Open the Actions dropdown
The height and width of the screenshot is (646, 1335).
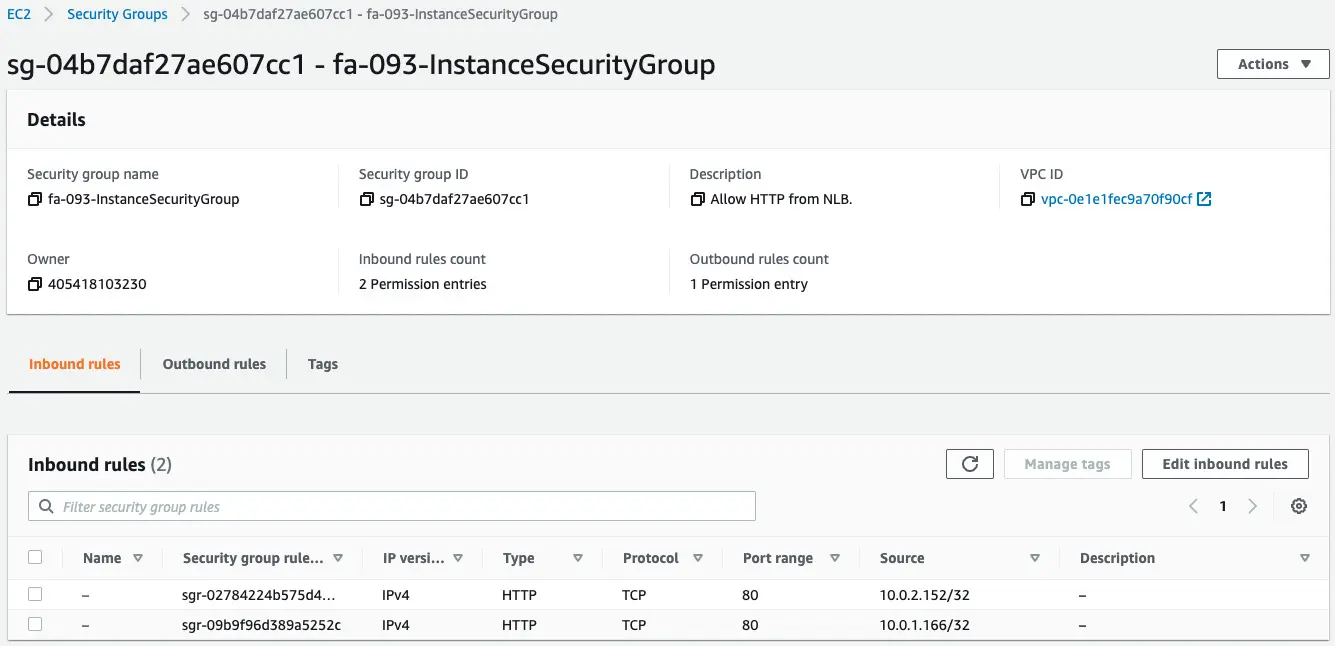point(1271,63)
